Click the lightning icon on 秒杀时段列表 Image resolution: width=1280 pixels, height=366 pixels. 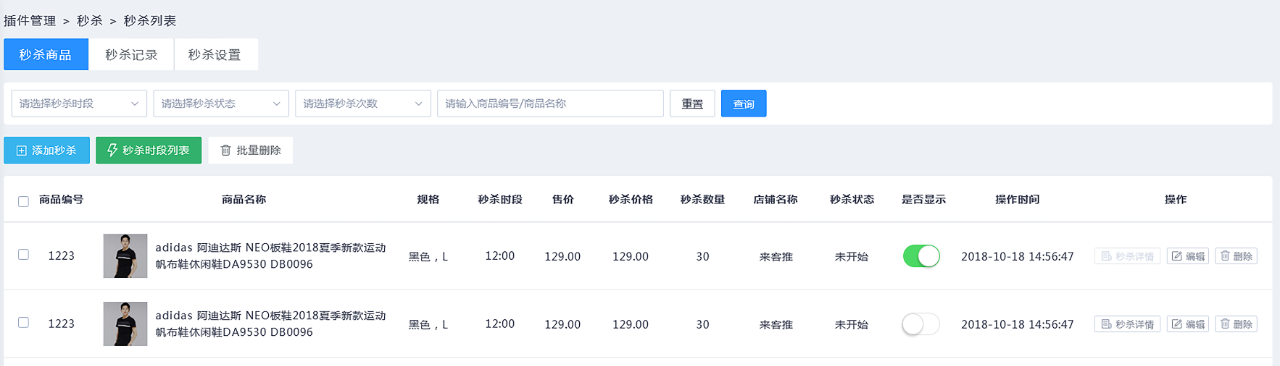(113, 151)
